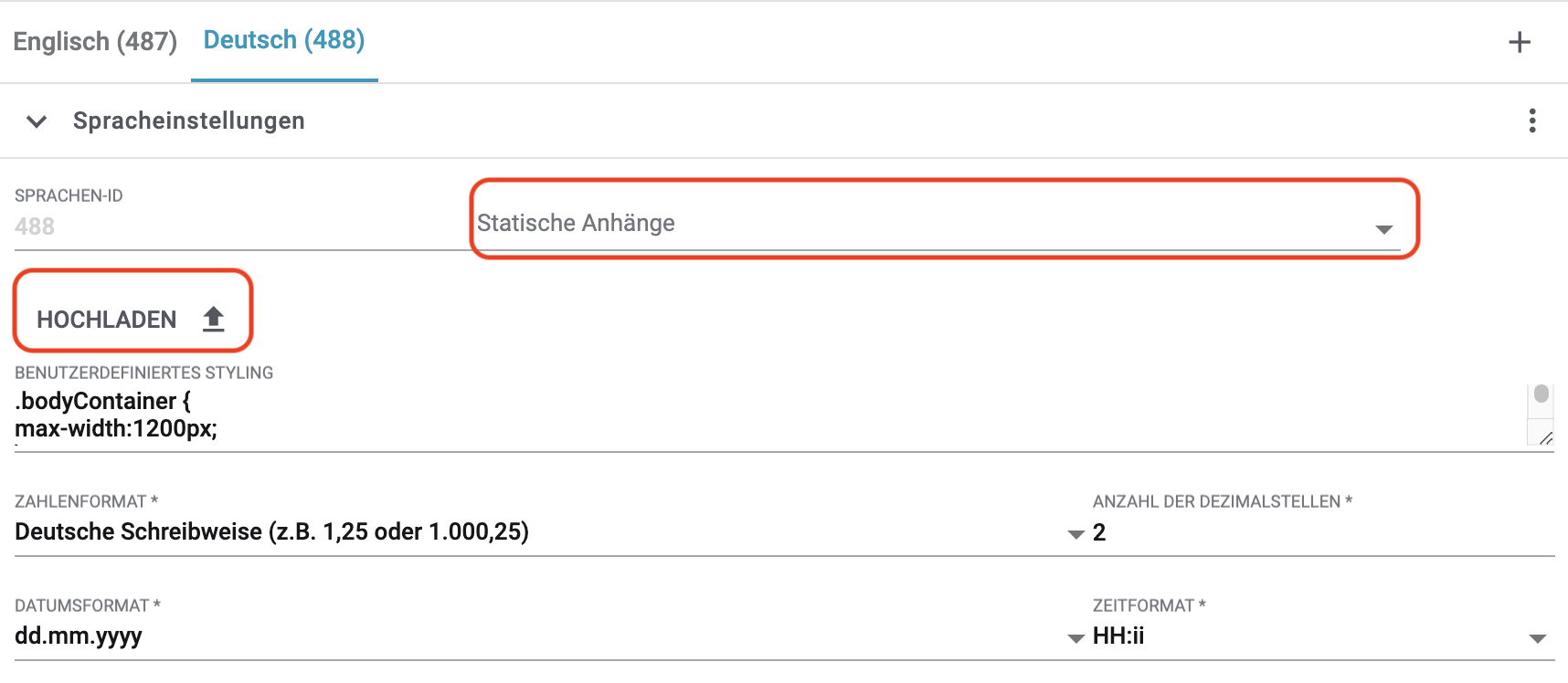Screen dimensions: 1568x683
Task: Switch to the Englisch (487) tab
Action: click(x=95, y=42)
